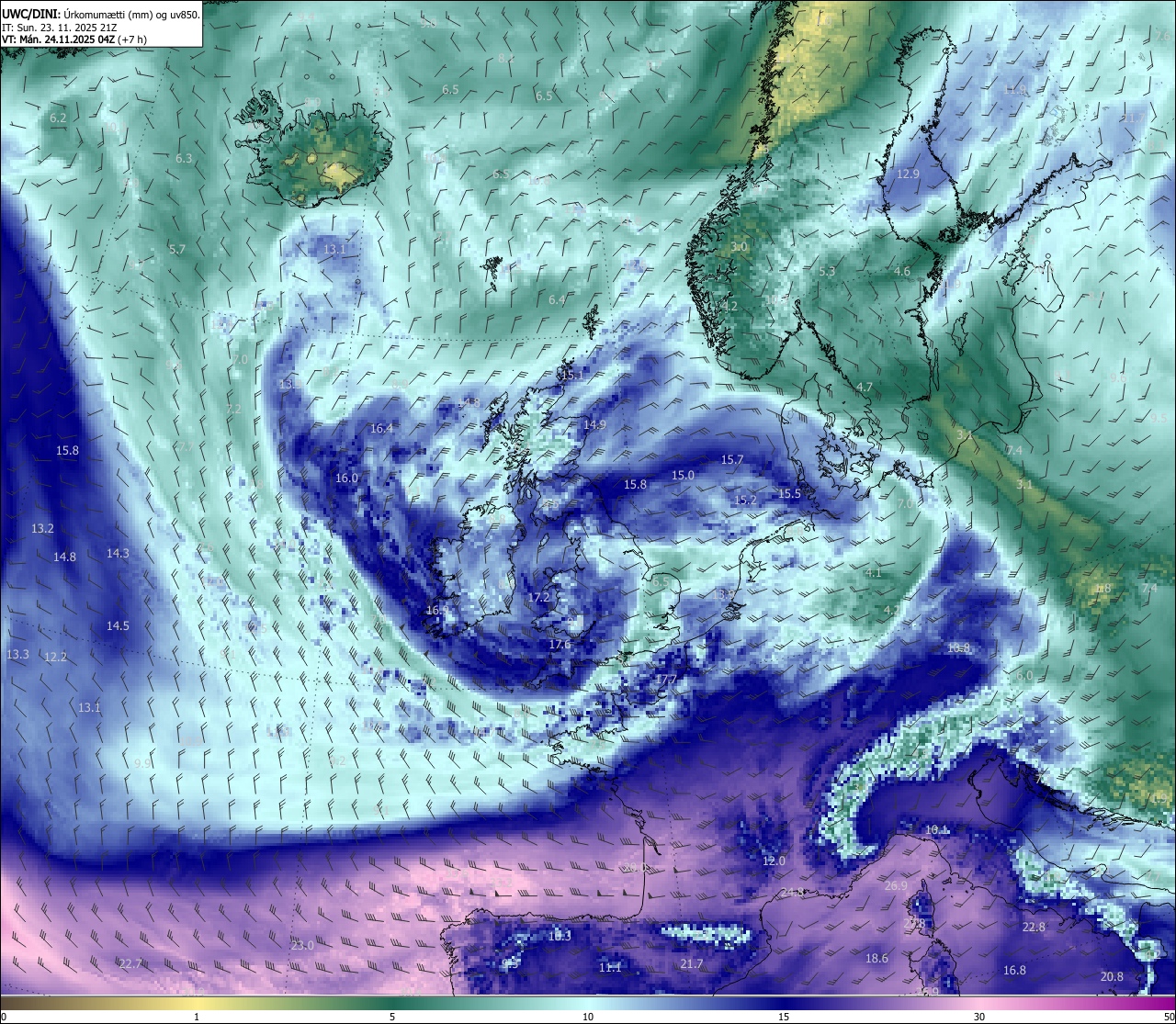Click the 0 tick on the colour scale

[3, 1017]
